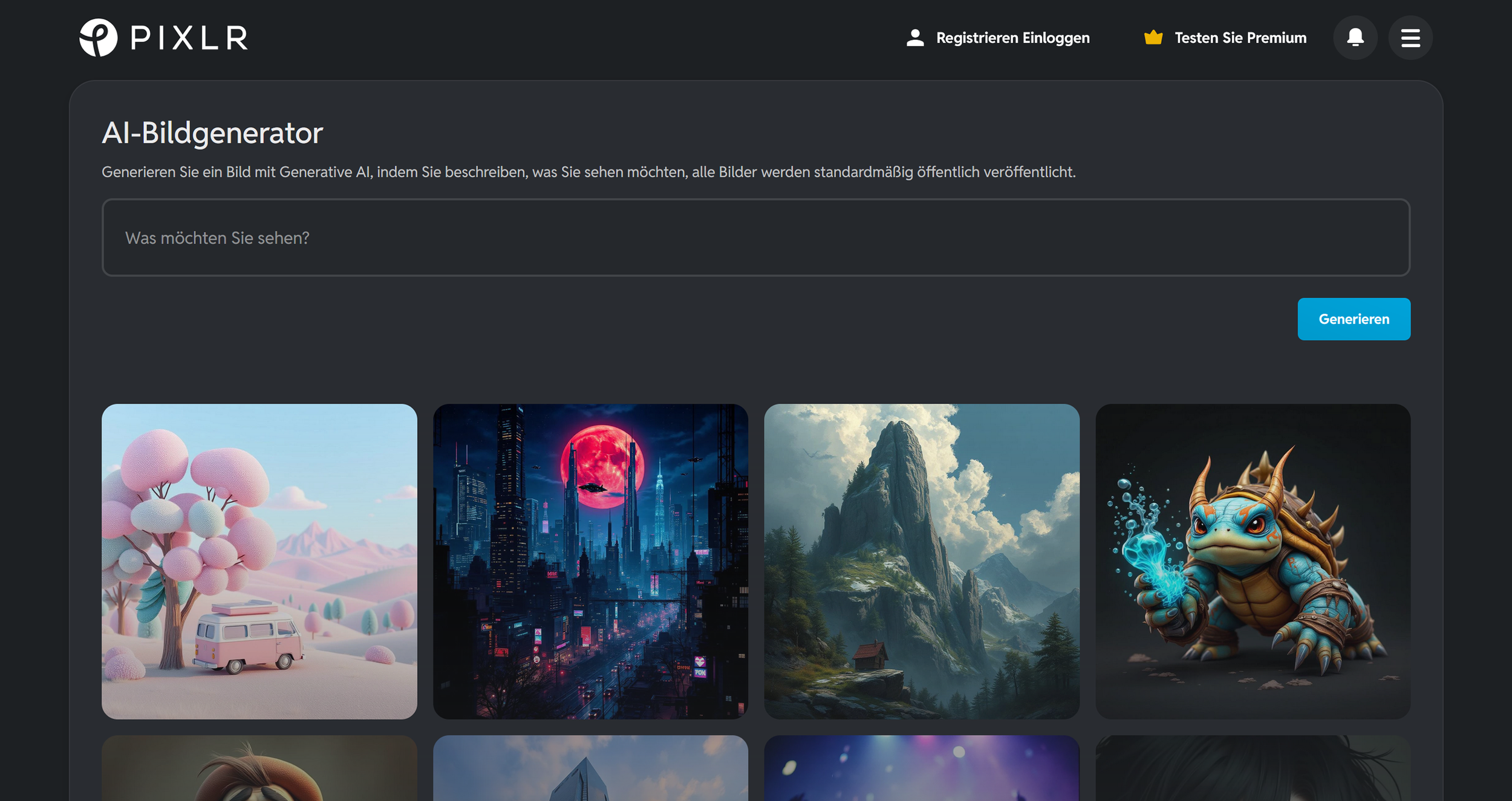This screenshot has height=801, width=1512.
Task: Click the Generieren button
Action: 1354,319
